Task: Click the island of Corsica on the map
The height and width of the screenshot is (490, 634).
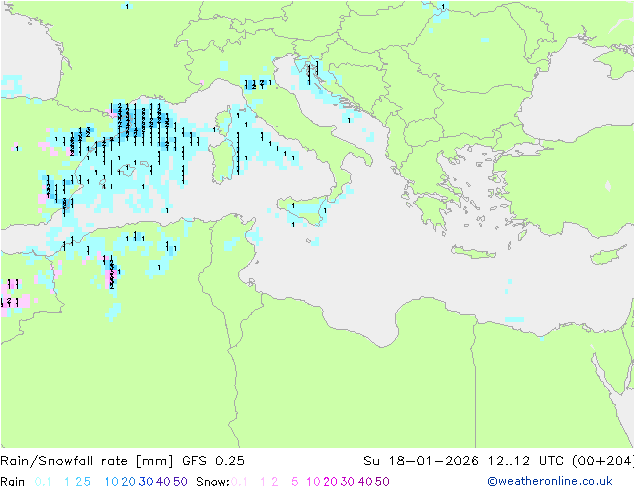Action: [223, 122]
